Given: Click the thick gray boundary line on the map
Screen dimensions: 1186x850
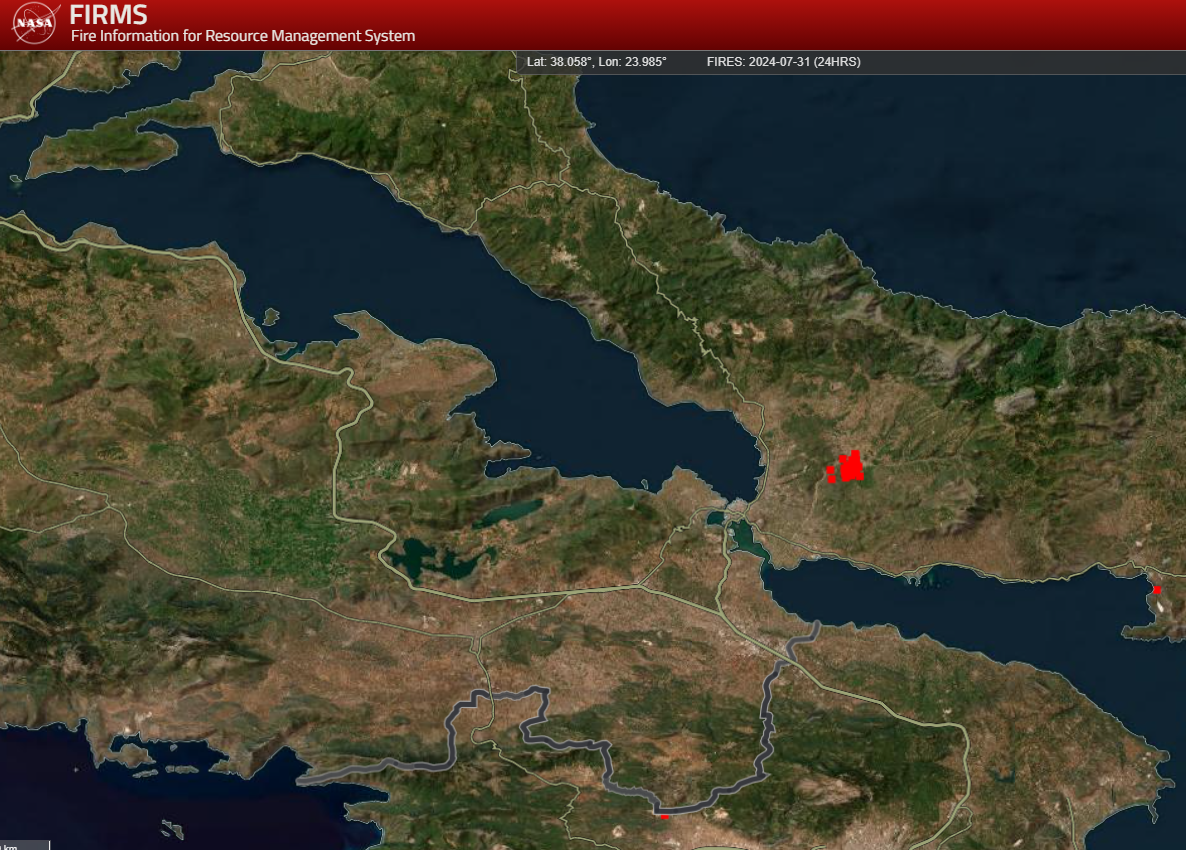Looking at the screenshot, I should pos(768,720).
